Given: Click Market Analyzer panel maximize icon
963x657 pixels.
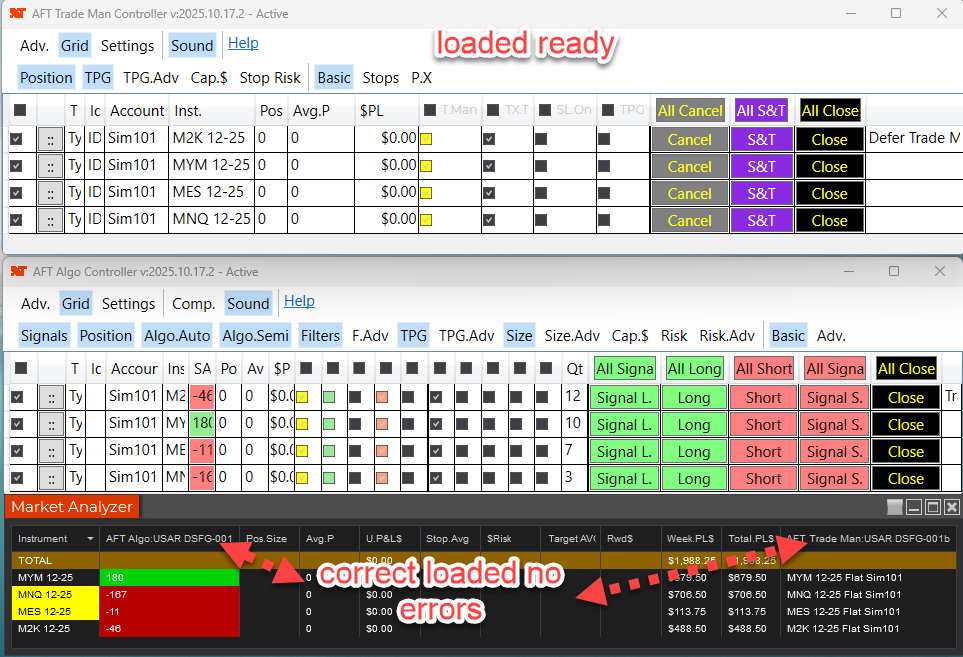Looking at the screenshot, I should click(x=933, y=507).
